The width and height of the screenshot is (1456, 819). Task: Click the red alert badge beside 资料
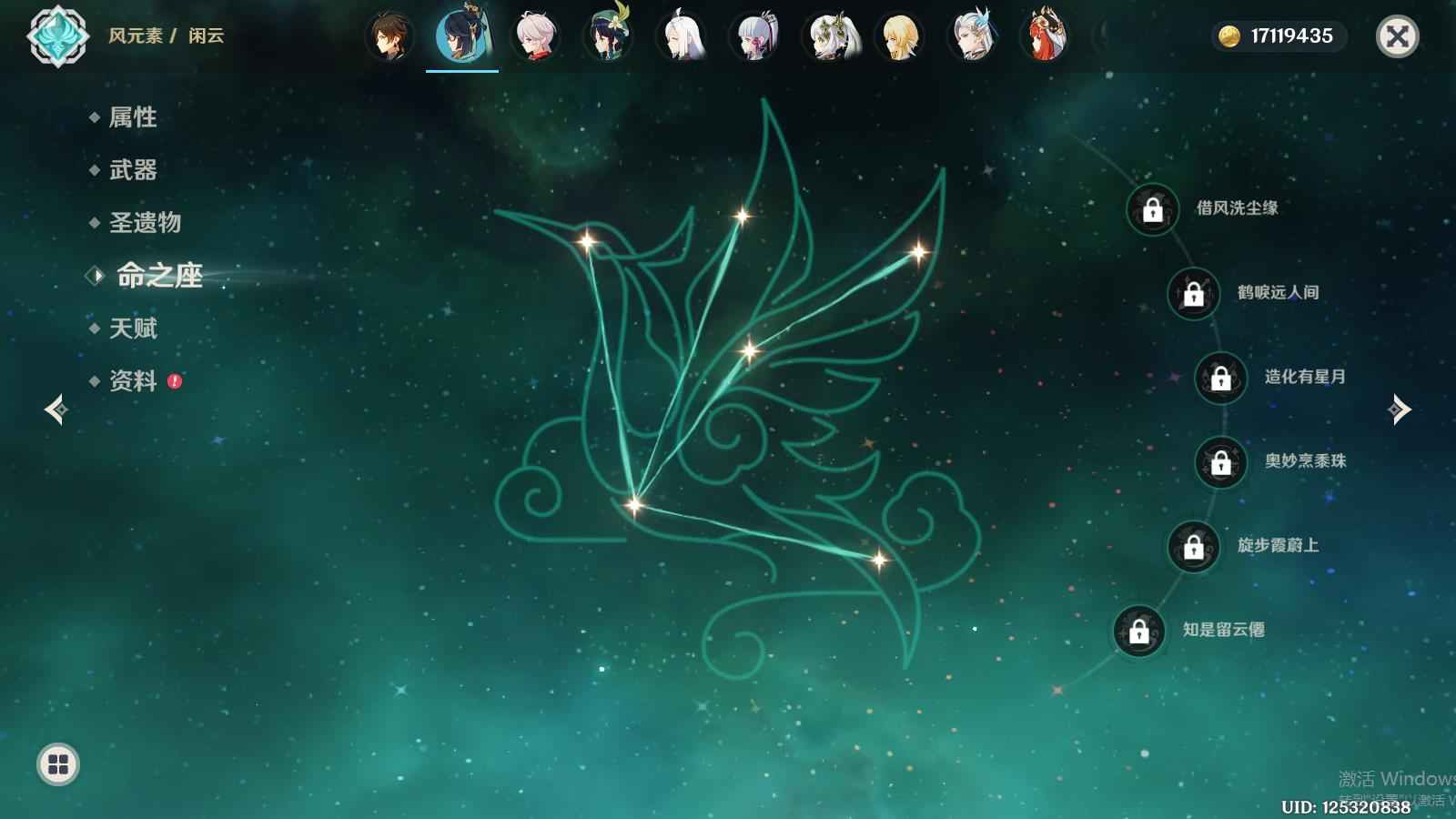(175, 381)
